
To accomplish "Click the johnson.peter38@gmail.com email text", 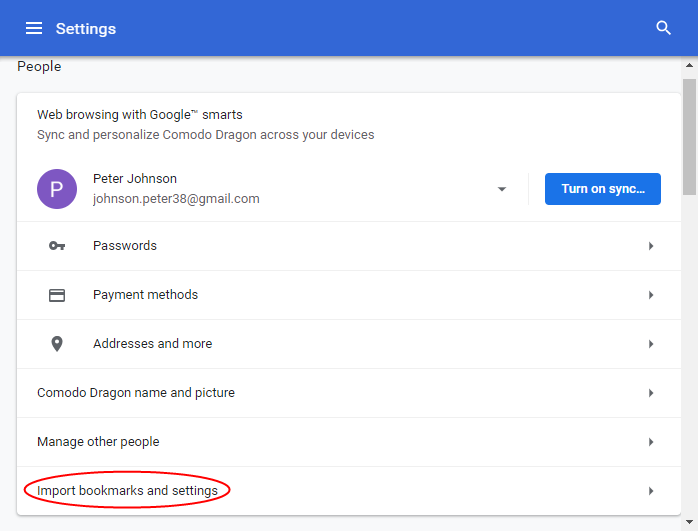I will (x=176, y=199).
